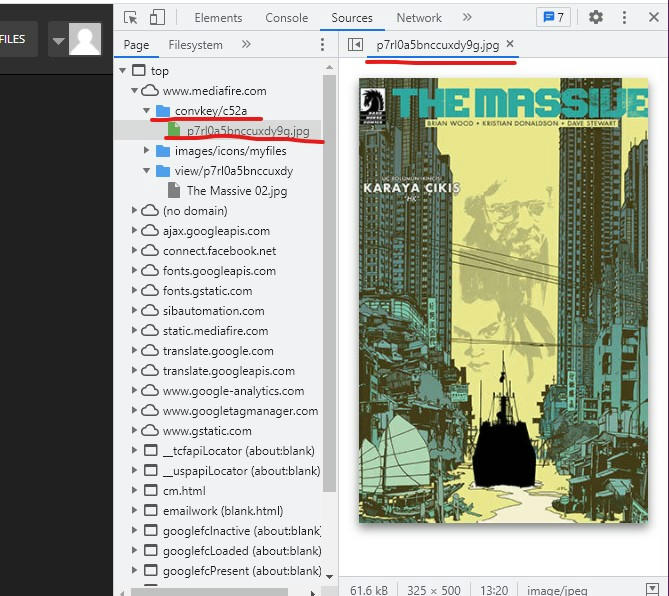Click the www.gstatic.com cloud icon
The height and width of the screenshot is (596, 669).
pos(150,431)
